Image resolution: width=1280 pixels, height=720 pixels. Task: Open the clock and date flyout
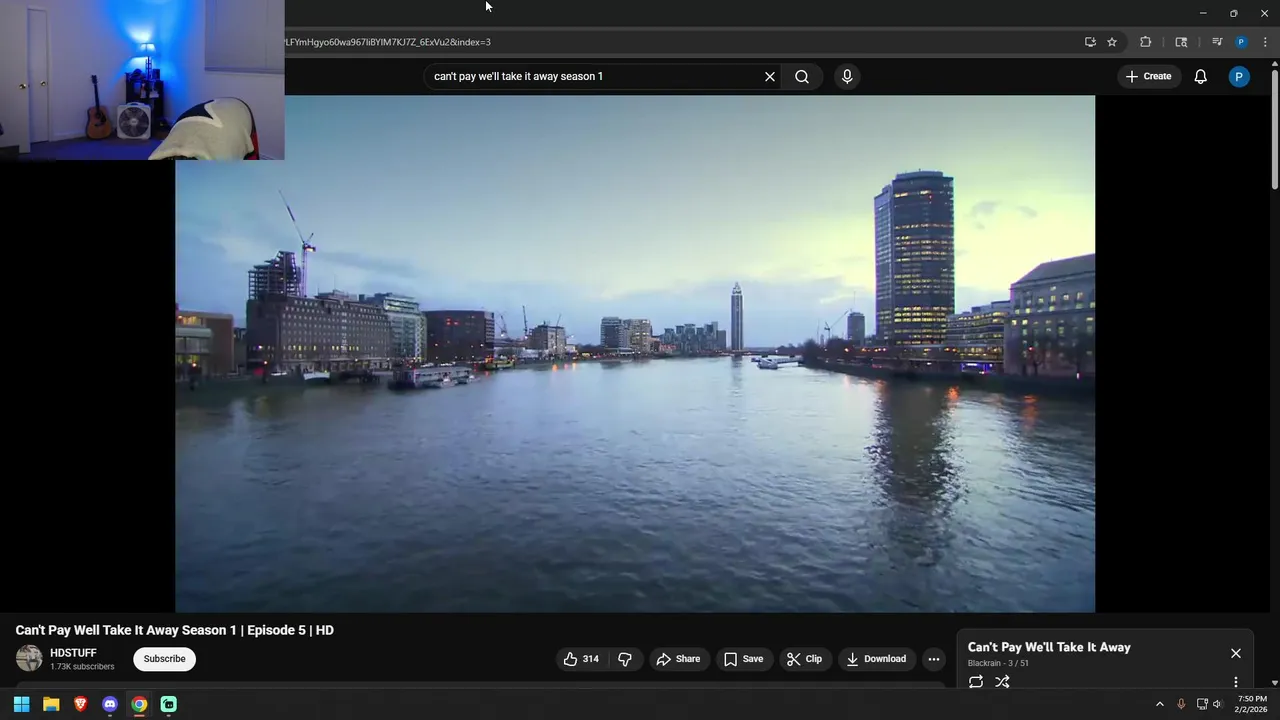[x=1252, y=704]
